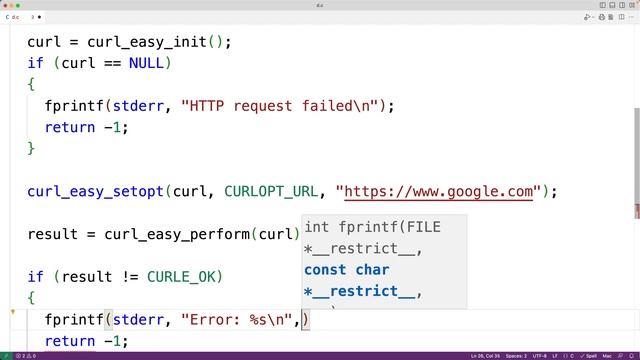Image resolution: width=640 pixels, height=360 pixels.
Task: Open the https://www.google.com link
Action: pyautogui.click(x=439, y=191)
